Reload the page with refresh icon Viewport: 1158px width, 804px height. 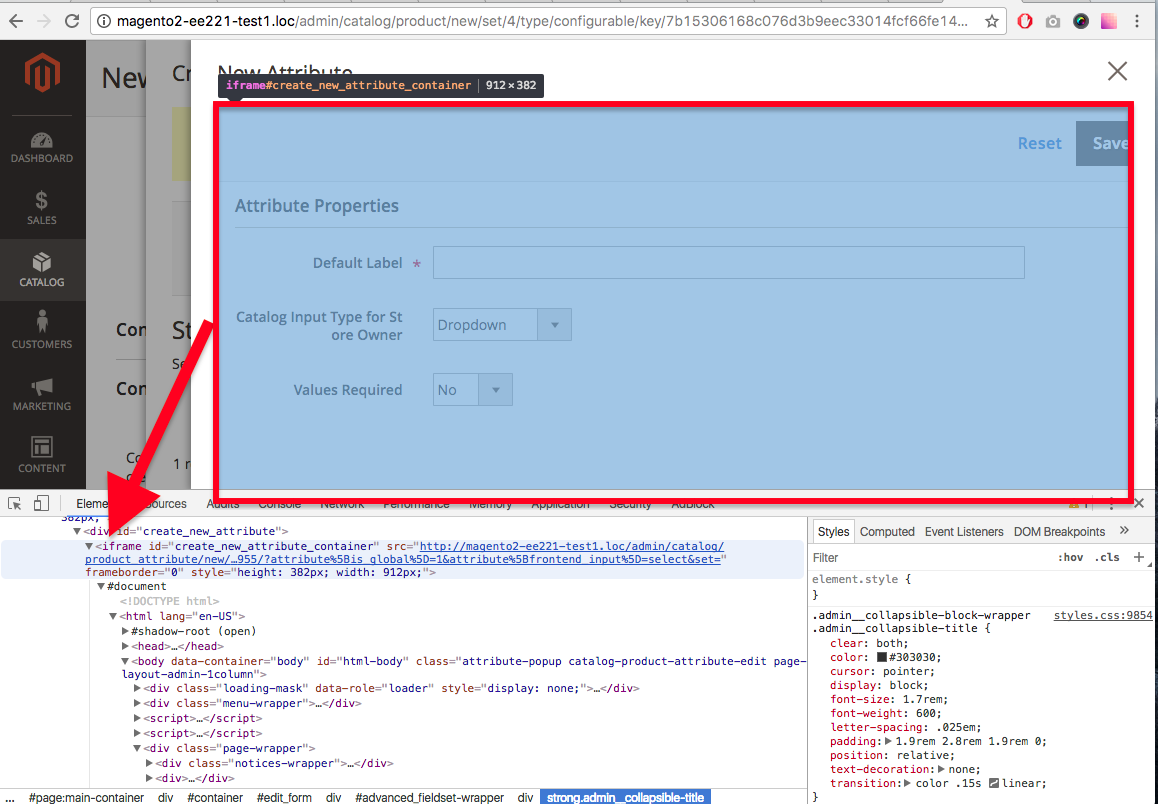(x=72, y=21)
